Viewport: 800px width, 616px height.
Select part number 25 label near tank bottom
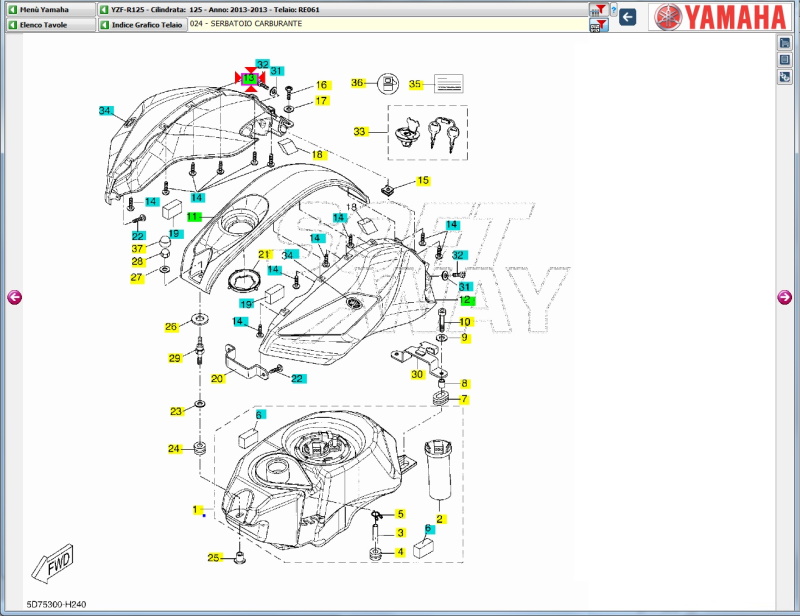213,557
